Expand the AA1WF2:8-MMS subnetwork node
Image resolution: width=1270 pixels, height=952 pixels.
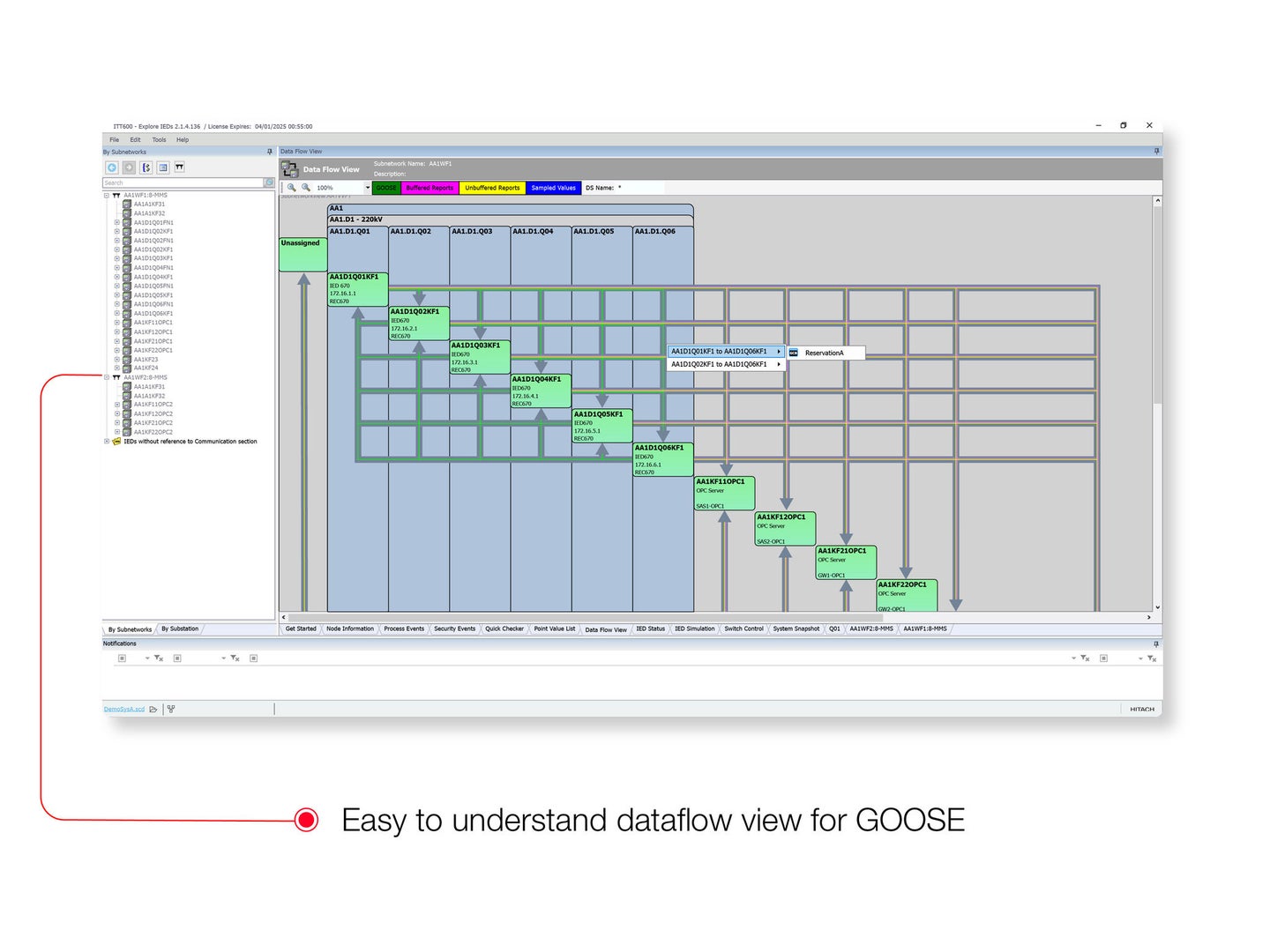coord(107,377)
